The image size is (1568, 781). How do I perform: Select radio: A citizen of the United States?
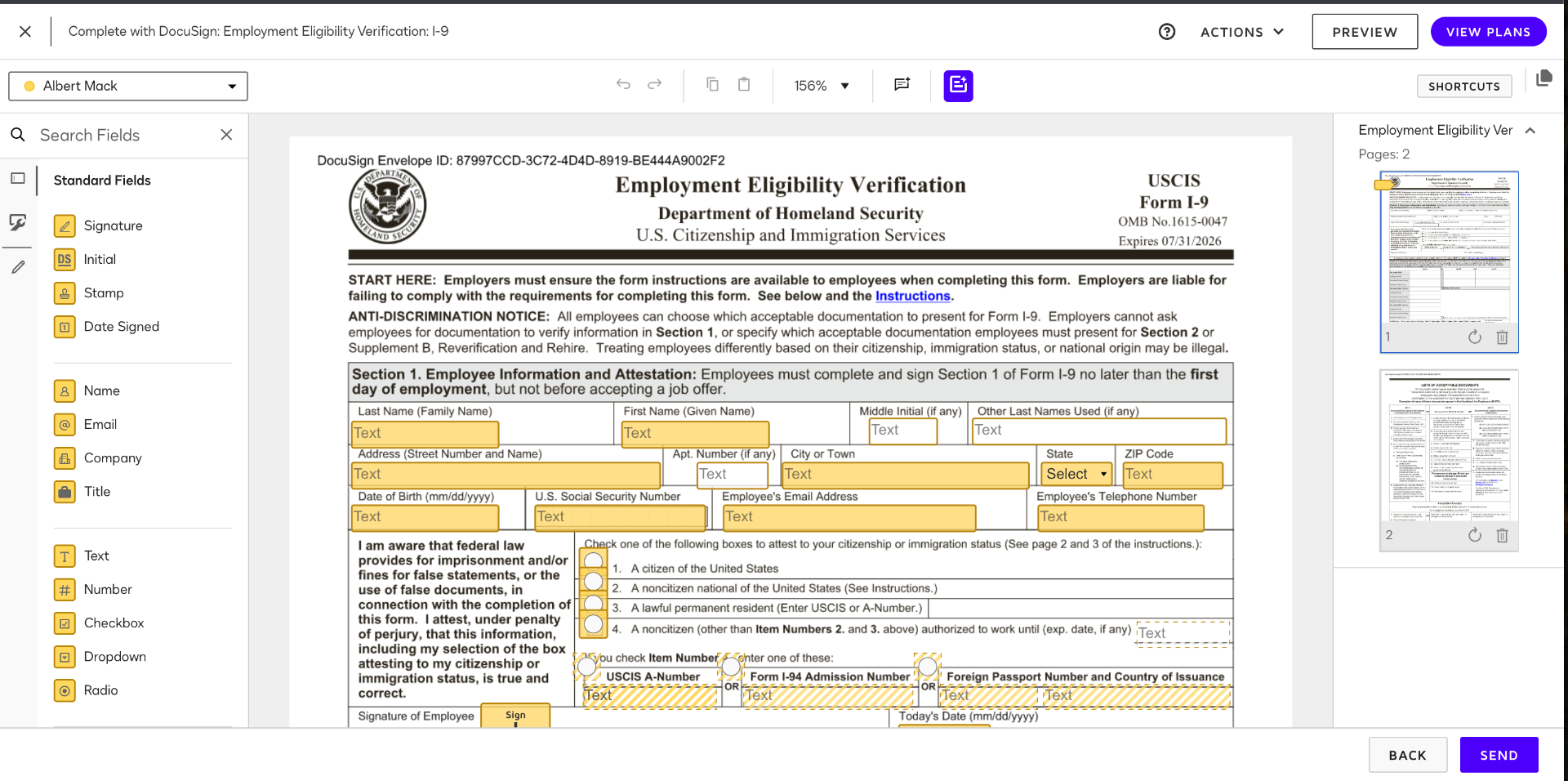tap(594, 560)
